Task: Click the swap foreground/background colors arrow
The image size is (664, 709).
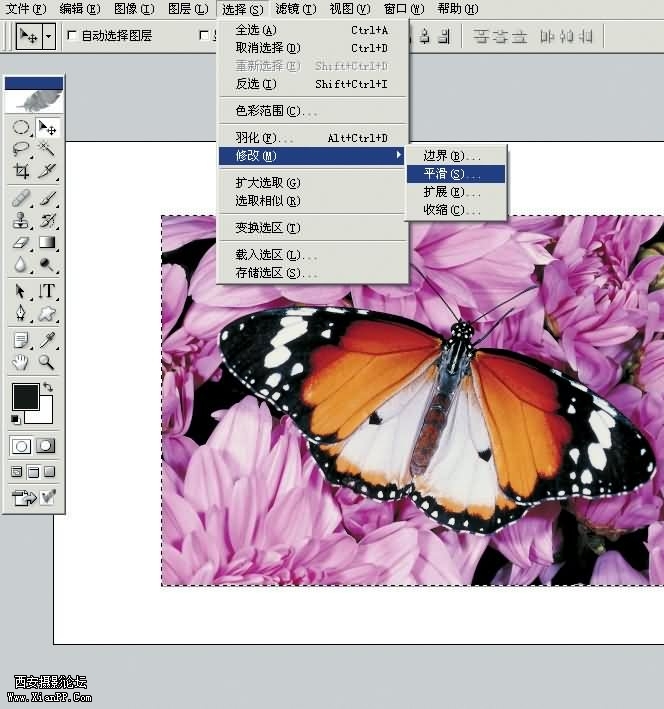Action: tap(48, 387)
